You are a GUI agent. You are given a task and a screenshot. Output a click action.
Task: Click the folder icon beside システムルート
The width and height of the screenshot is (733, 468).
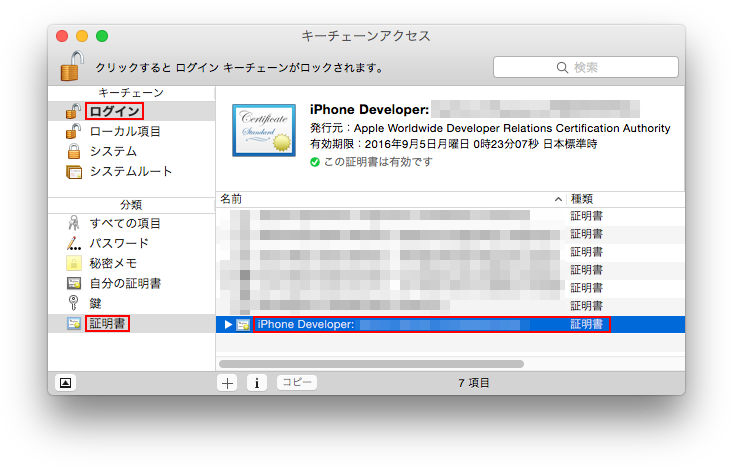pos(74,172)
